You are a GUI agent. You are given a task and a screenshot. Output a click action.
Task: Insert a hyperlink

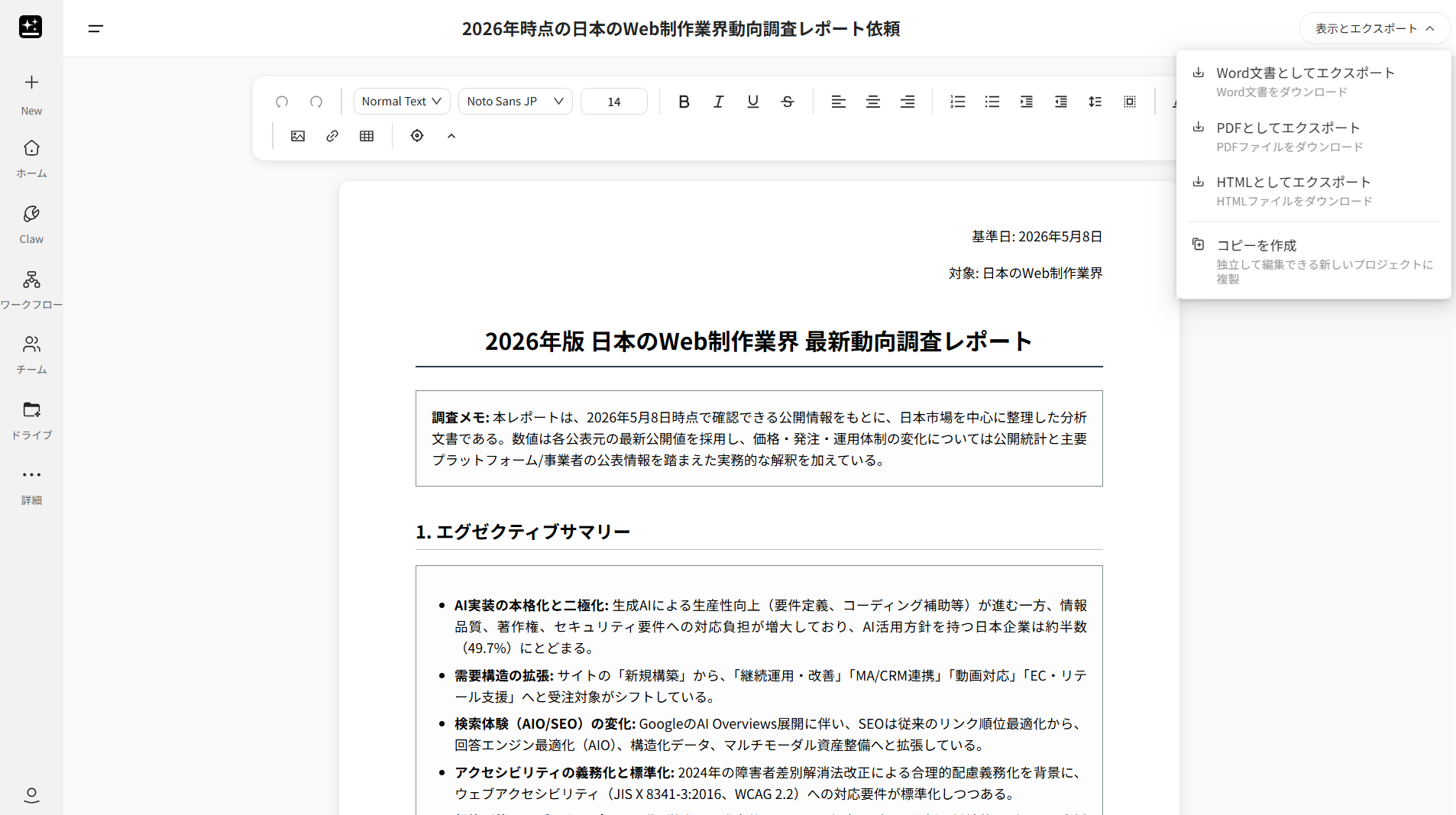pos(332,136)
